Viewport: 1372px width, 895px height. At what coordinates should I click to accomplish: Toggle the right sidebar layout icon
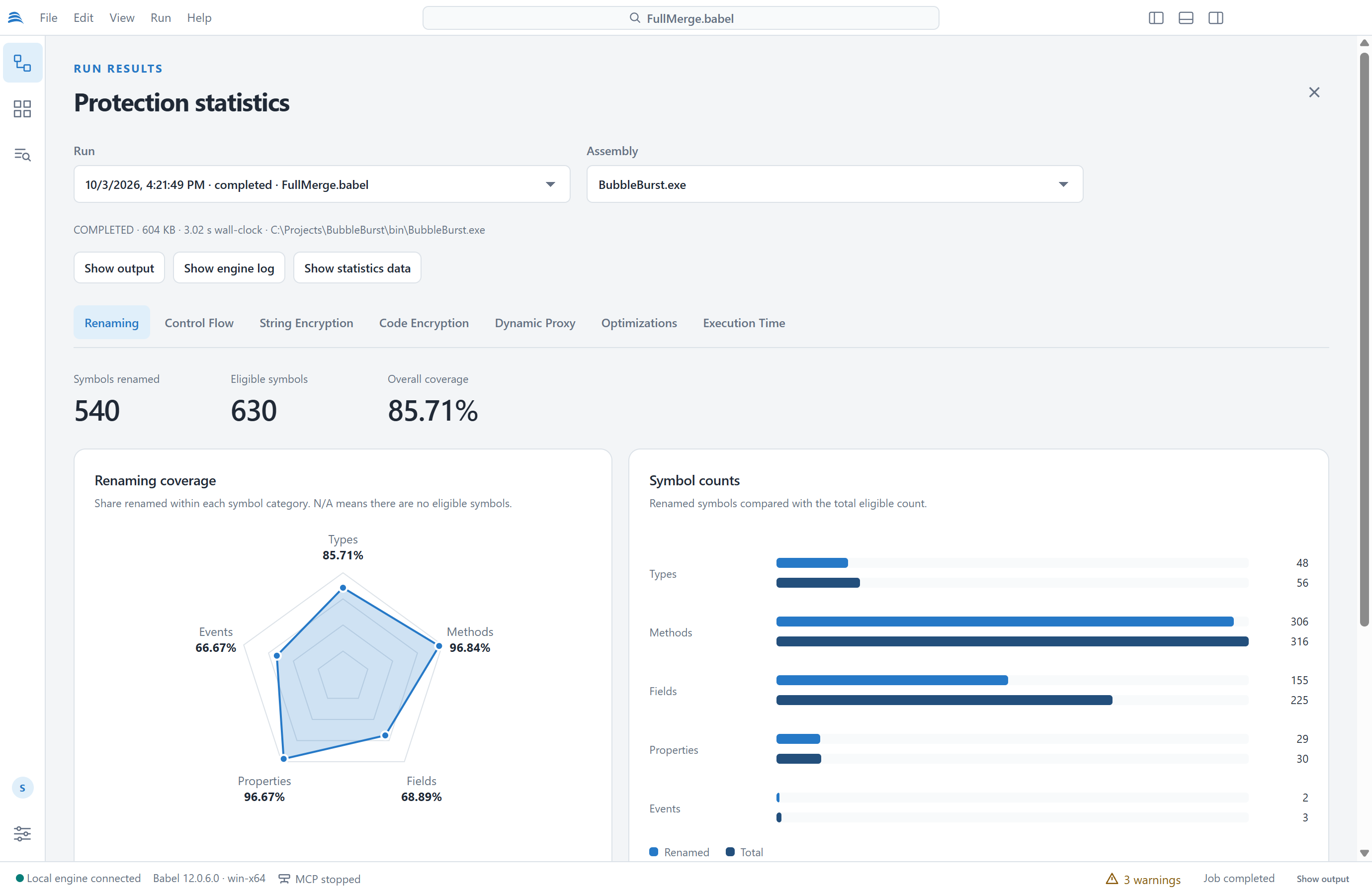(1216, 18)
